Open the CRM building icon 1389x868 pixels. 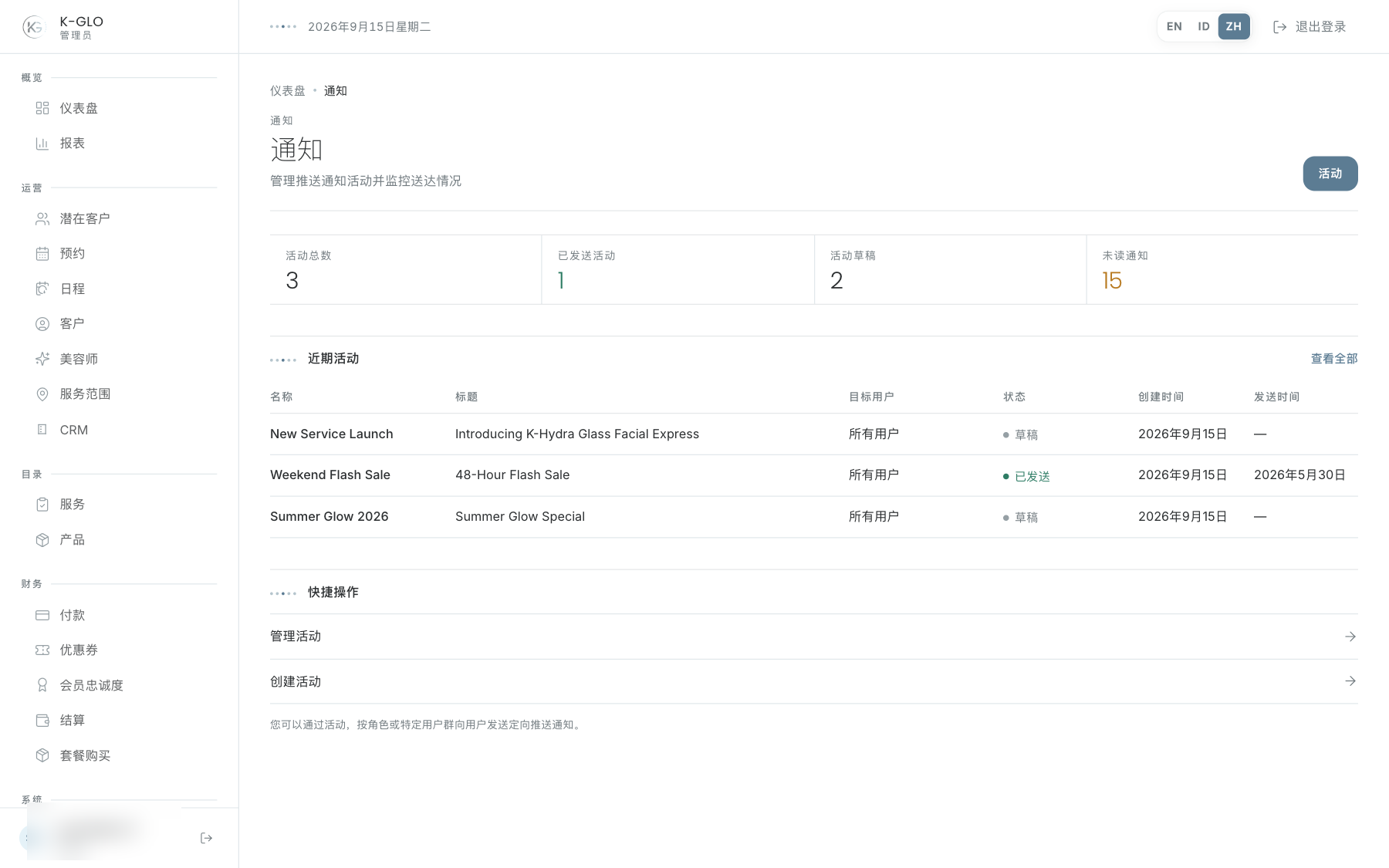[x=42, y=430]
